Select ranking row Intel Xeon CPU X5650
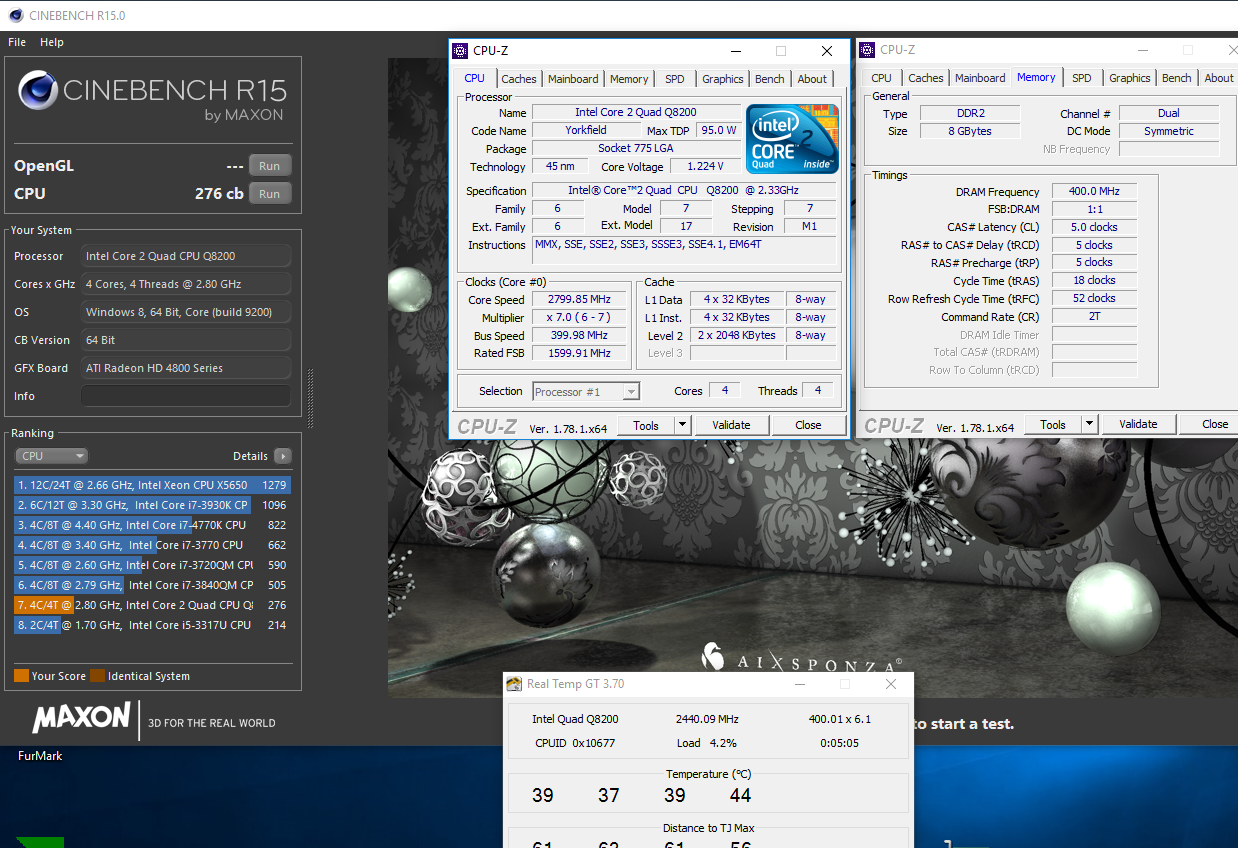1238x848 pixels. coord(152,485)
